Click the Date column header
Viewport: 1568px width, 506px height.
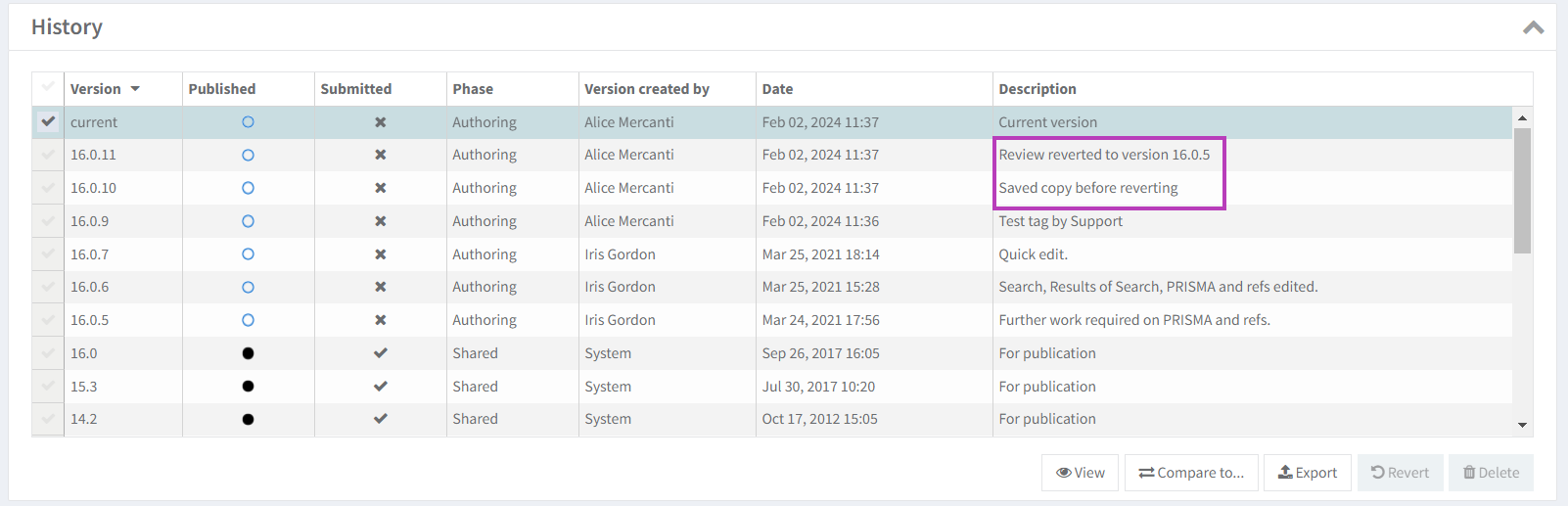pos(777,89)
